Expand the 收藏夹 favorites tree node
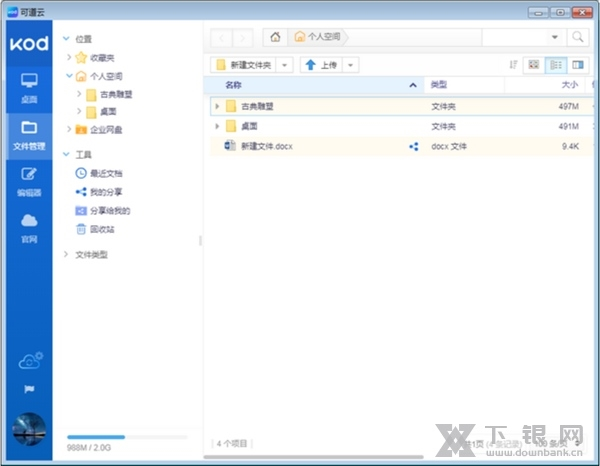The width and height of the screenshot is (600, 466). click(69, 57)
